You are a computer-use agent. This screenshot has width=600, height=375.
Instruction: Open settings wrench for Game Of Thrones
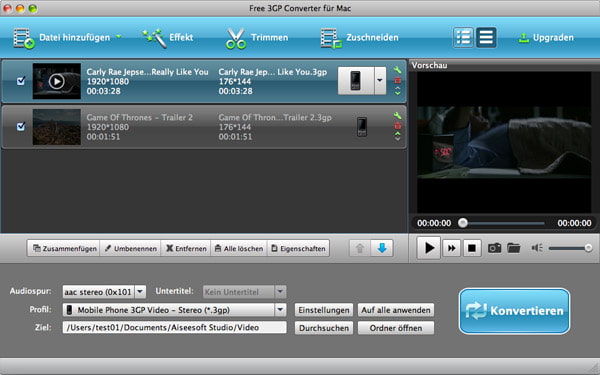point(398,115)
